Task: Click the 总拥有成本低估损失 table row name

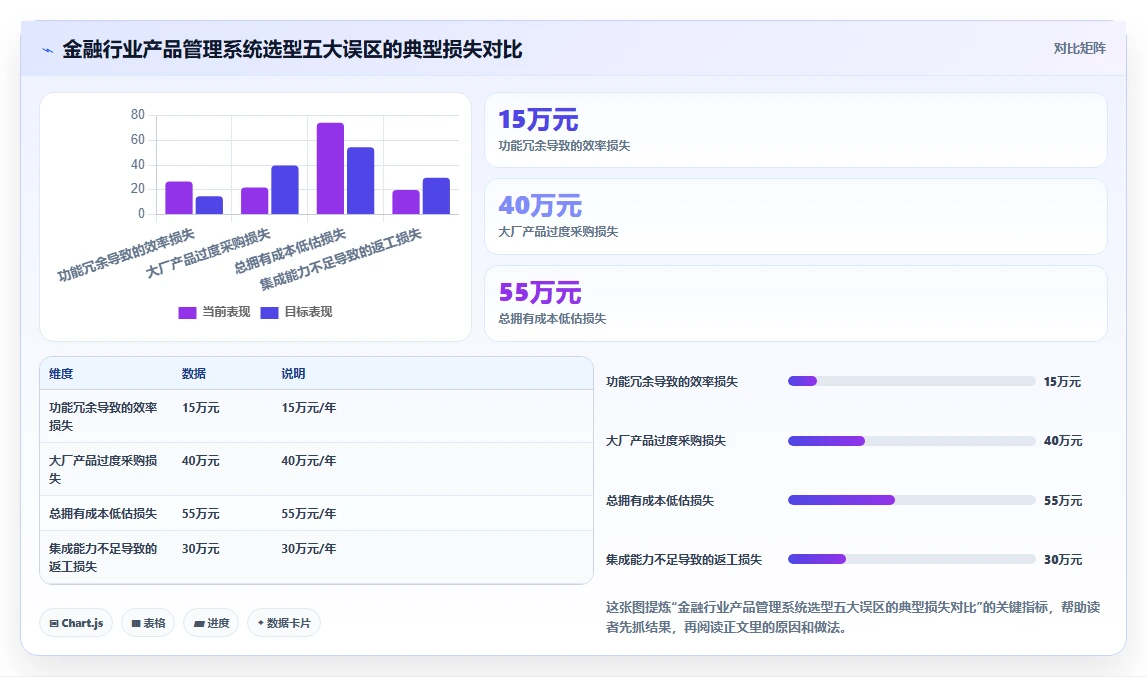Action: [103, 514]
